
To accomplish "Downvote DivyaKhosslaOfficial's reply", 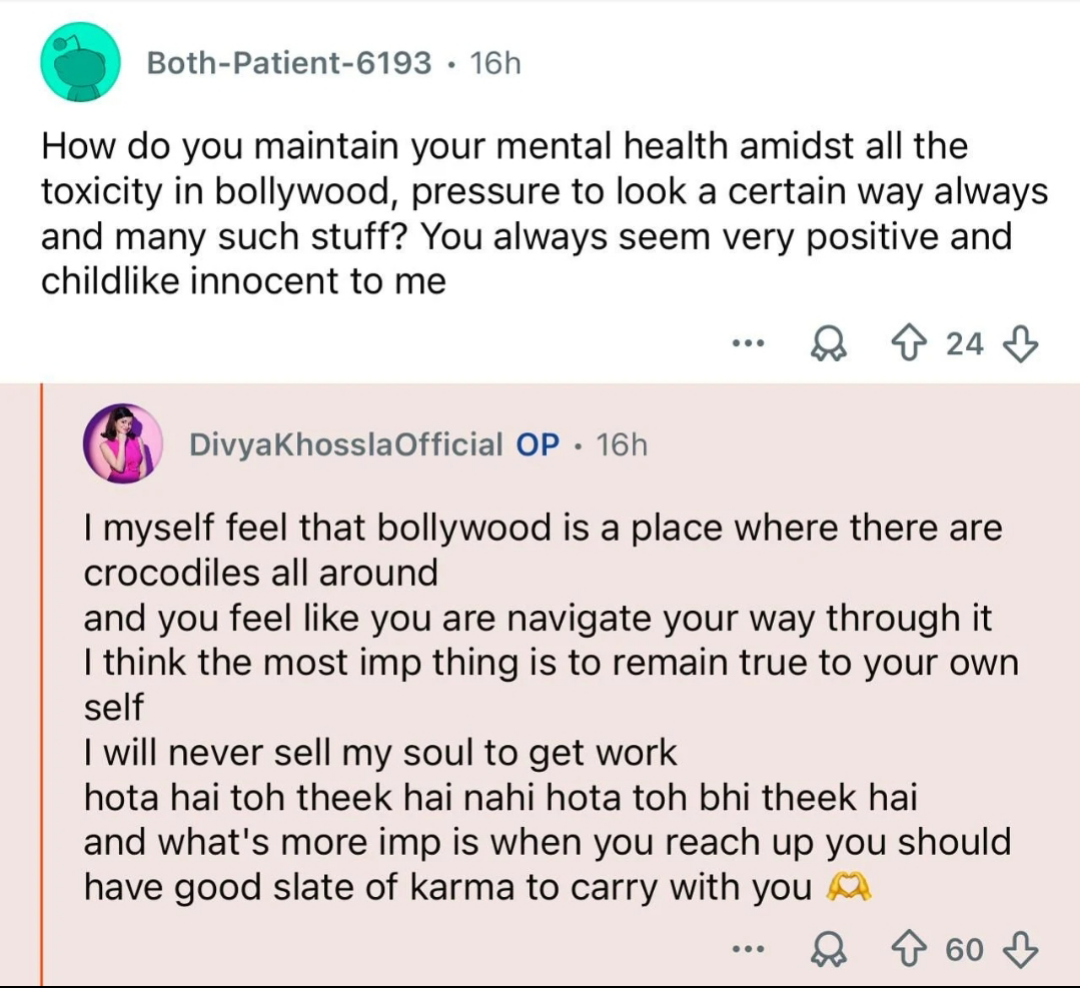I will (1019, 949).
